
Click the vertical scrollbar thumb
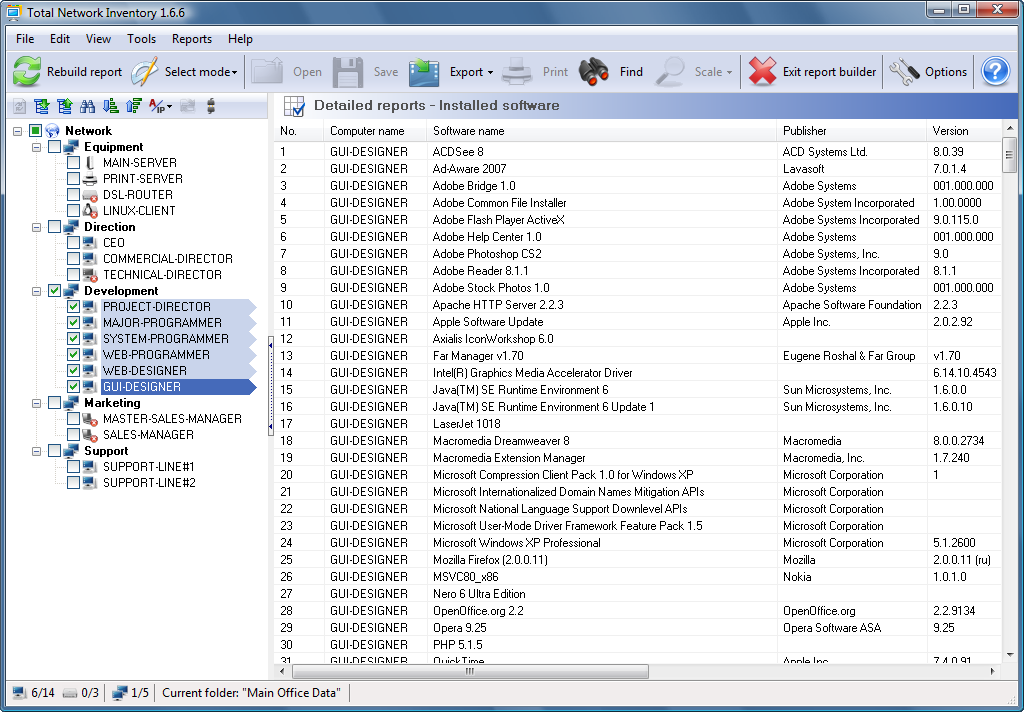tap(1010, 154)
